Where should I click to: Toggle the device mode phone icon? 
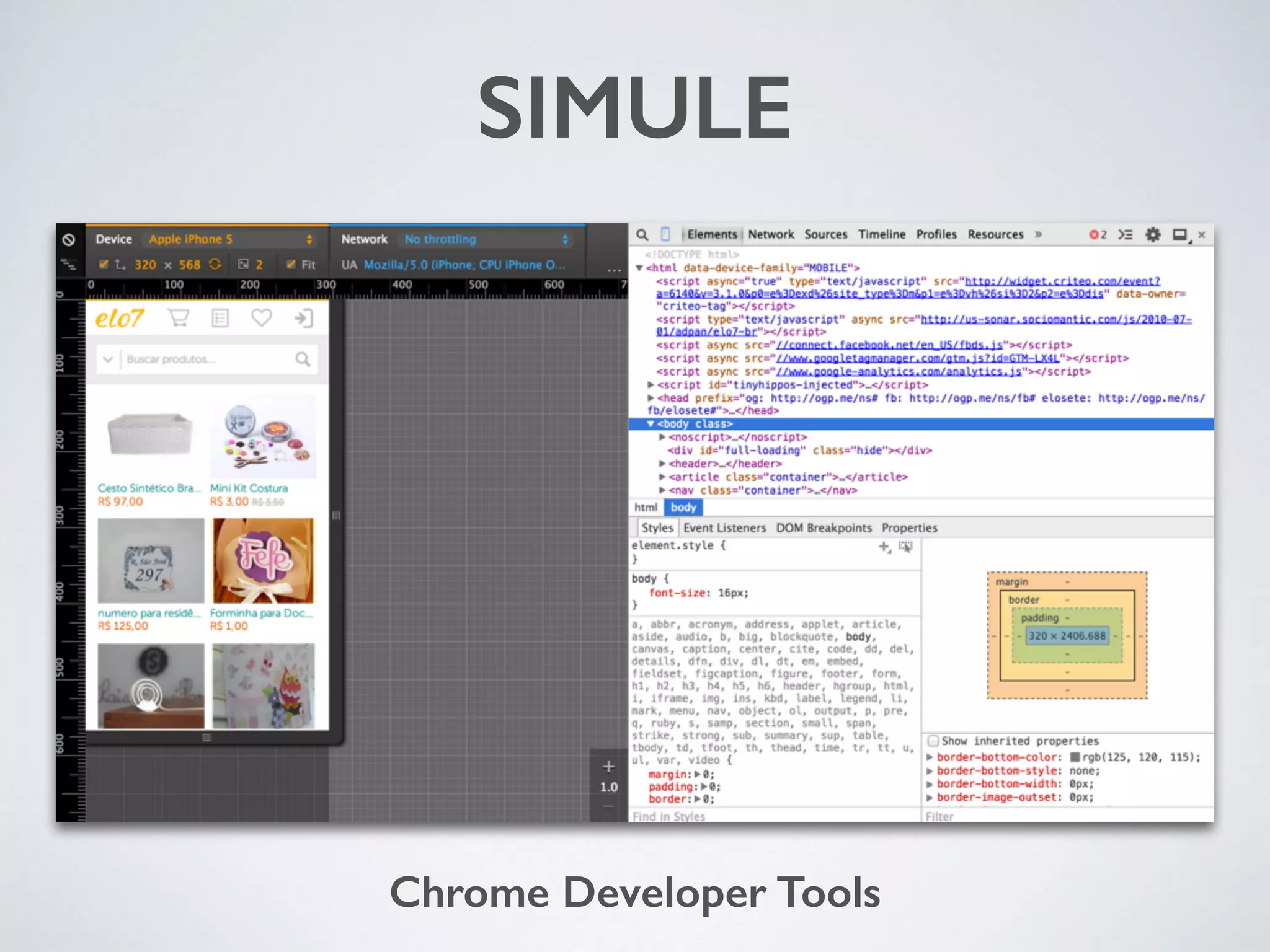(665, 234)
